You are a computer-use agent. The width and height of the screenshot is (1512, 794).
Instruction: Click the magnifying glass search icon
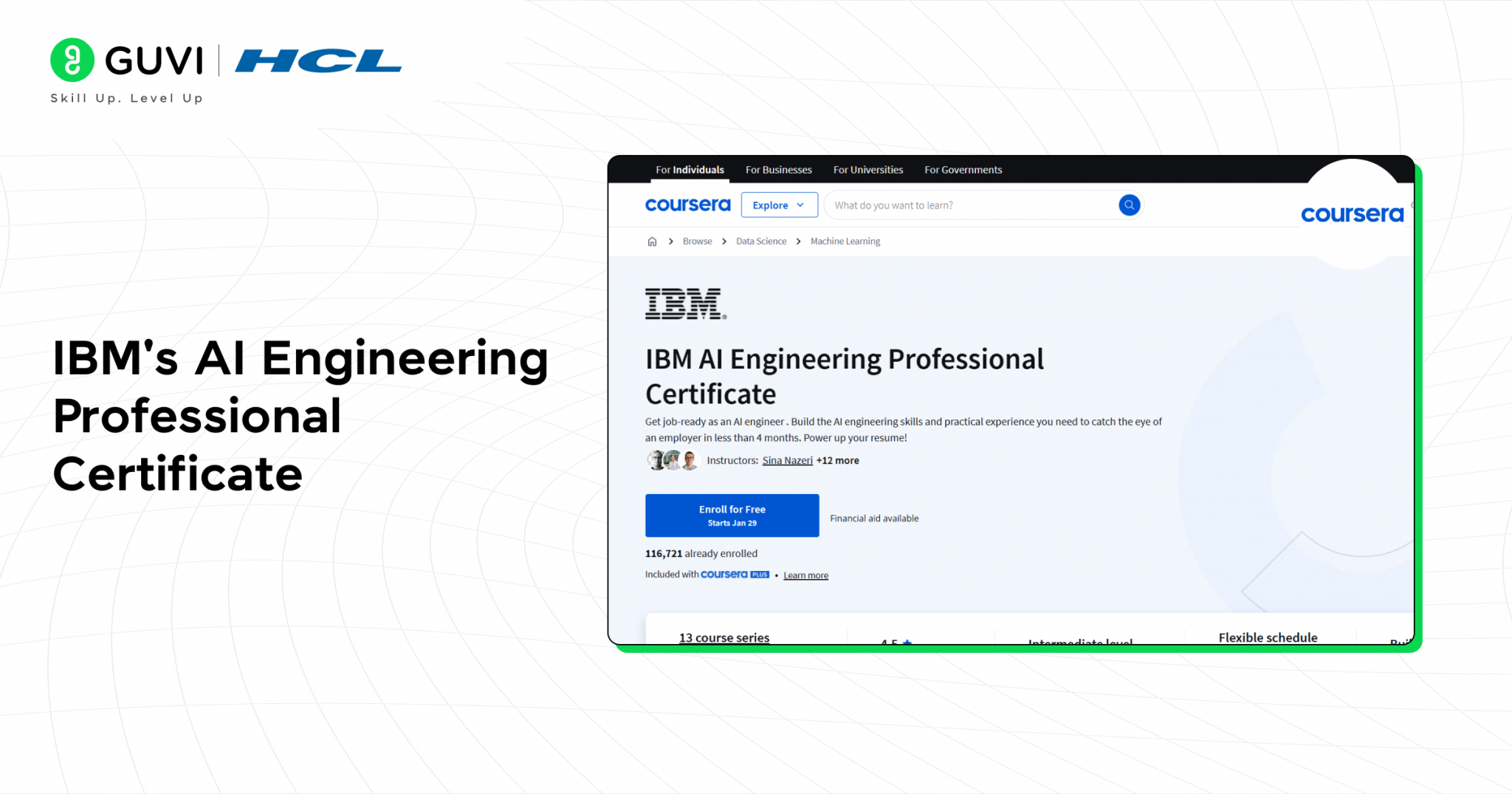pyautogui.click(x=1129, y=205)
